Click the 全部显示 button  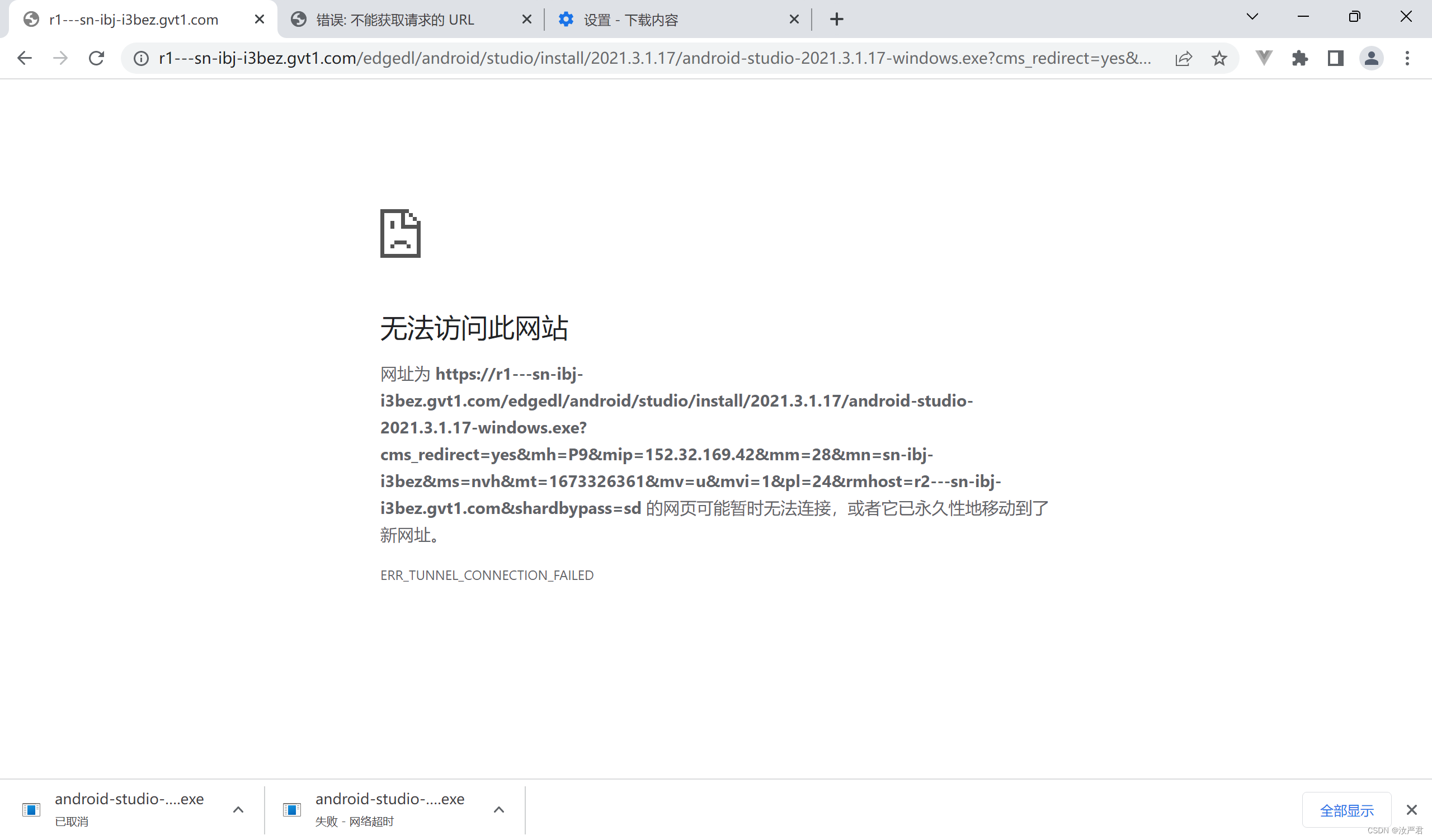point(1346,810)
